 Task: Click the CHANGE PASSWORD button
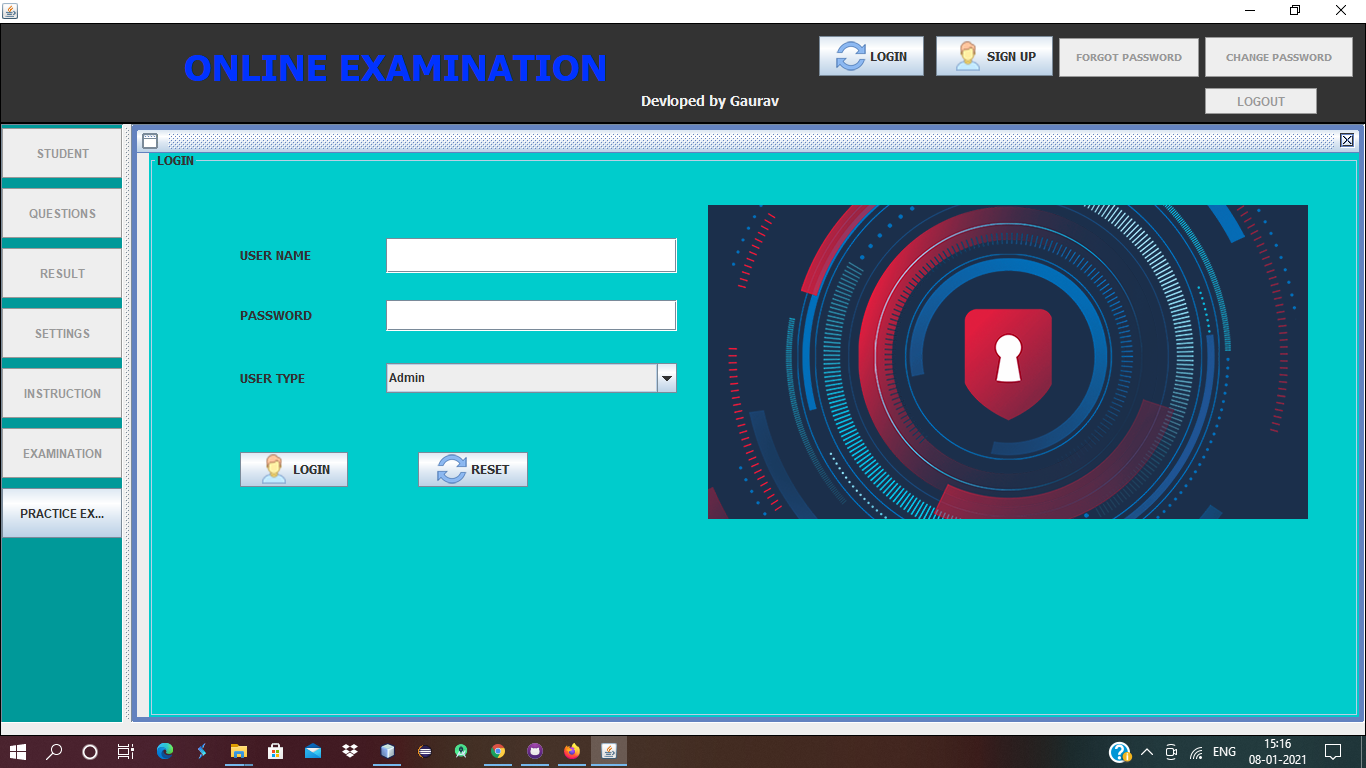click(1279, 57)
